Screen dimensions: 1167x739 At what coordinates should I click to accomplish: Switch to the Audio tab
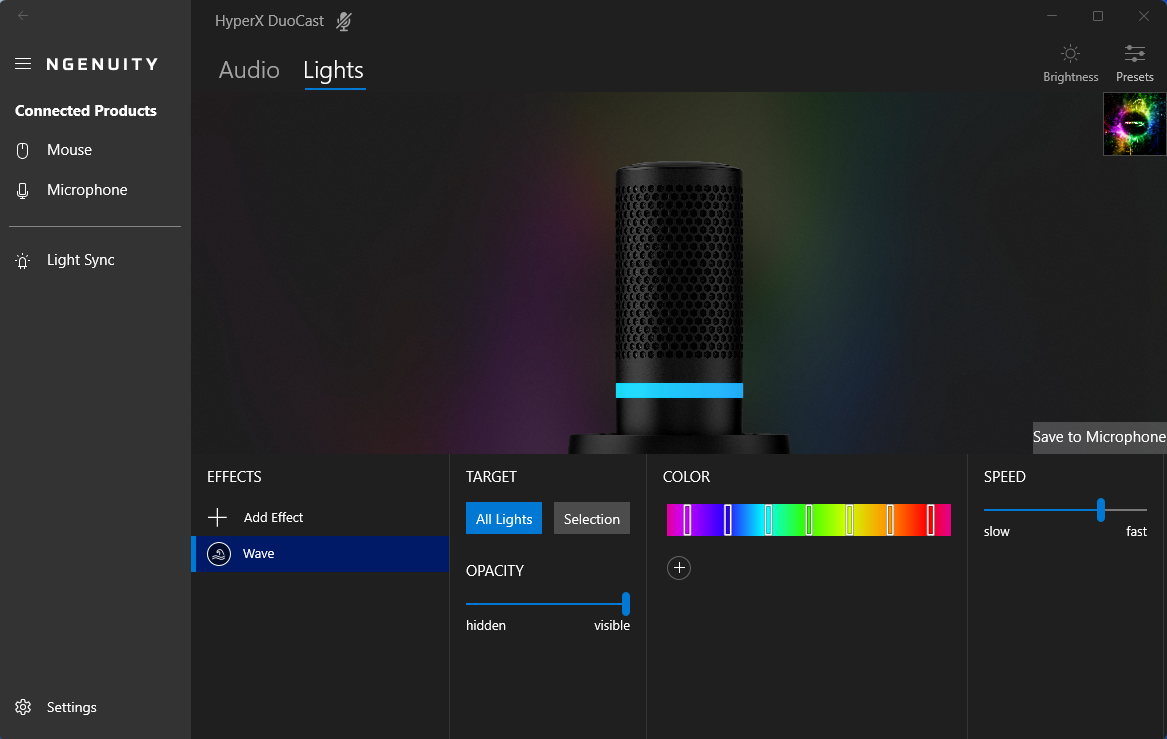click(249, 70)
